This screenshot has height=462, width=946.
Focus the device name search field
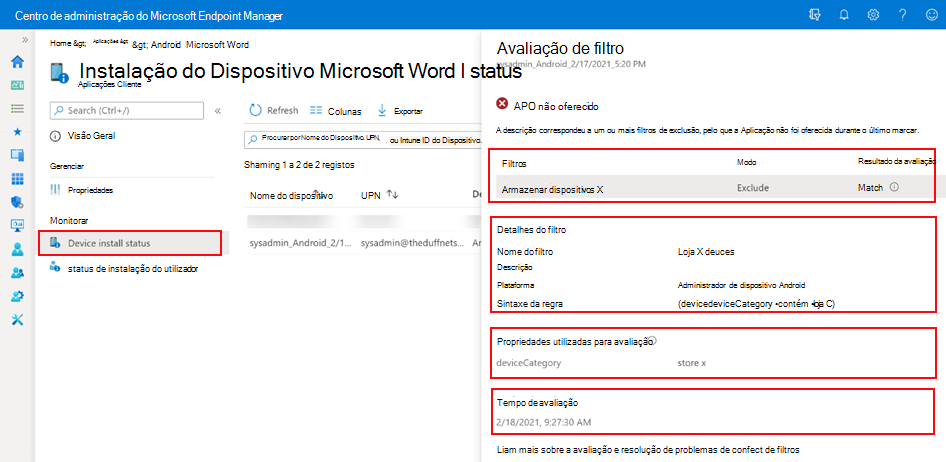pos(363,139)
